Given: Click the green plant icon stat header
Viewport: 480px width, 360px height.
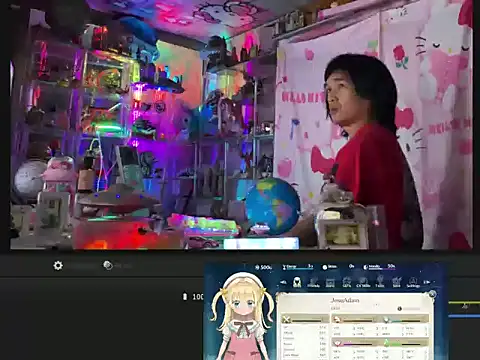Looking at the screenshot, I should [x=387, y=343].
